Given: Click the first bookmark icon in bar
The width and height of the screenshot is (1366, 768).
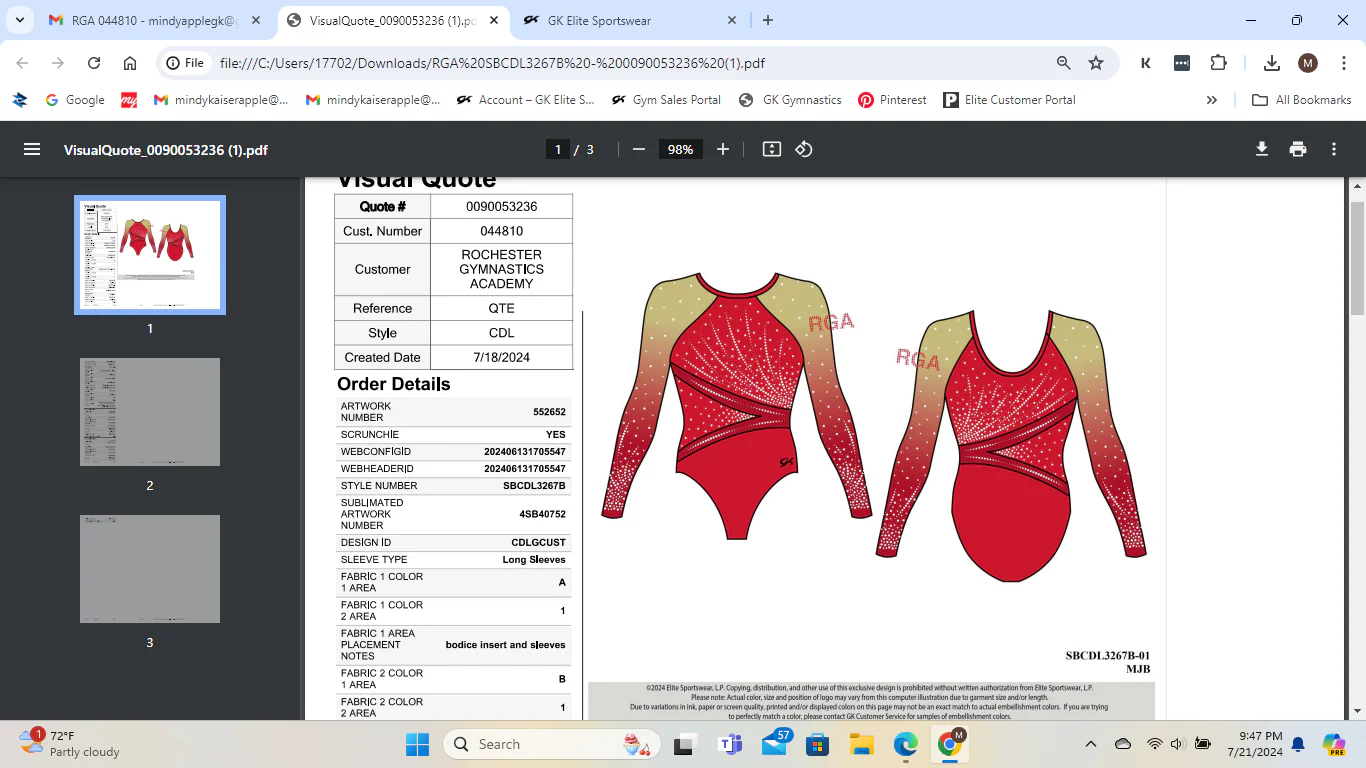Looking at the screenshot, I should click(19, 100).
